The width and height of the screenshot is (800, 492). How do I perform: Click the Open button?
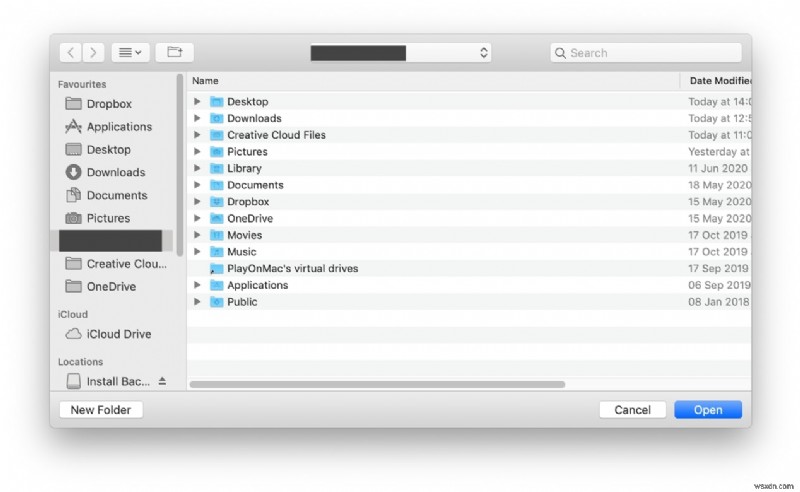pos(708,410)
